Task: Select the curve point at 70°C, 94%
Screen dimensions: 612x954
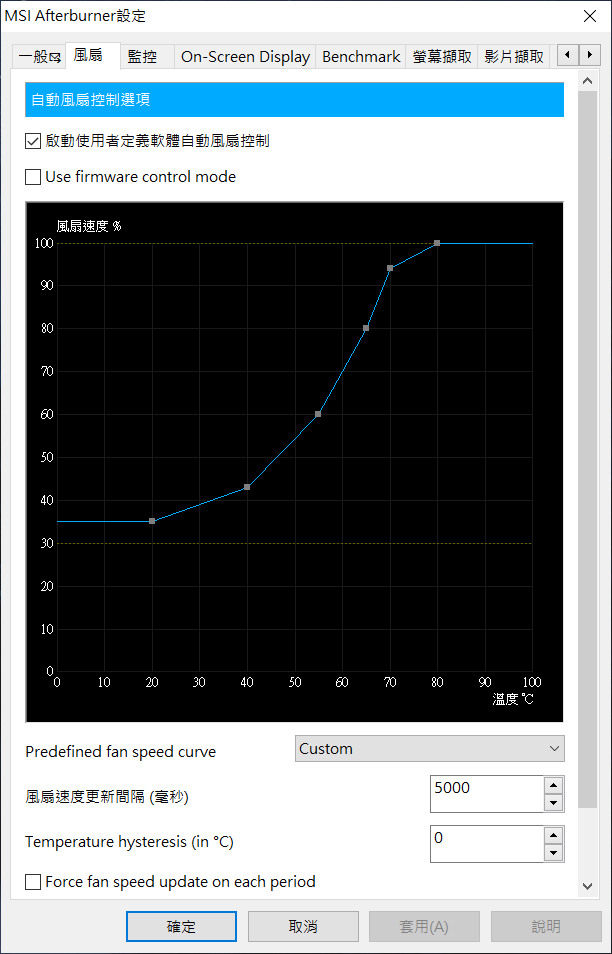Action: click(390, 268)
